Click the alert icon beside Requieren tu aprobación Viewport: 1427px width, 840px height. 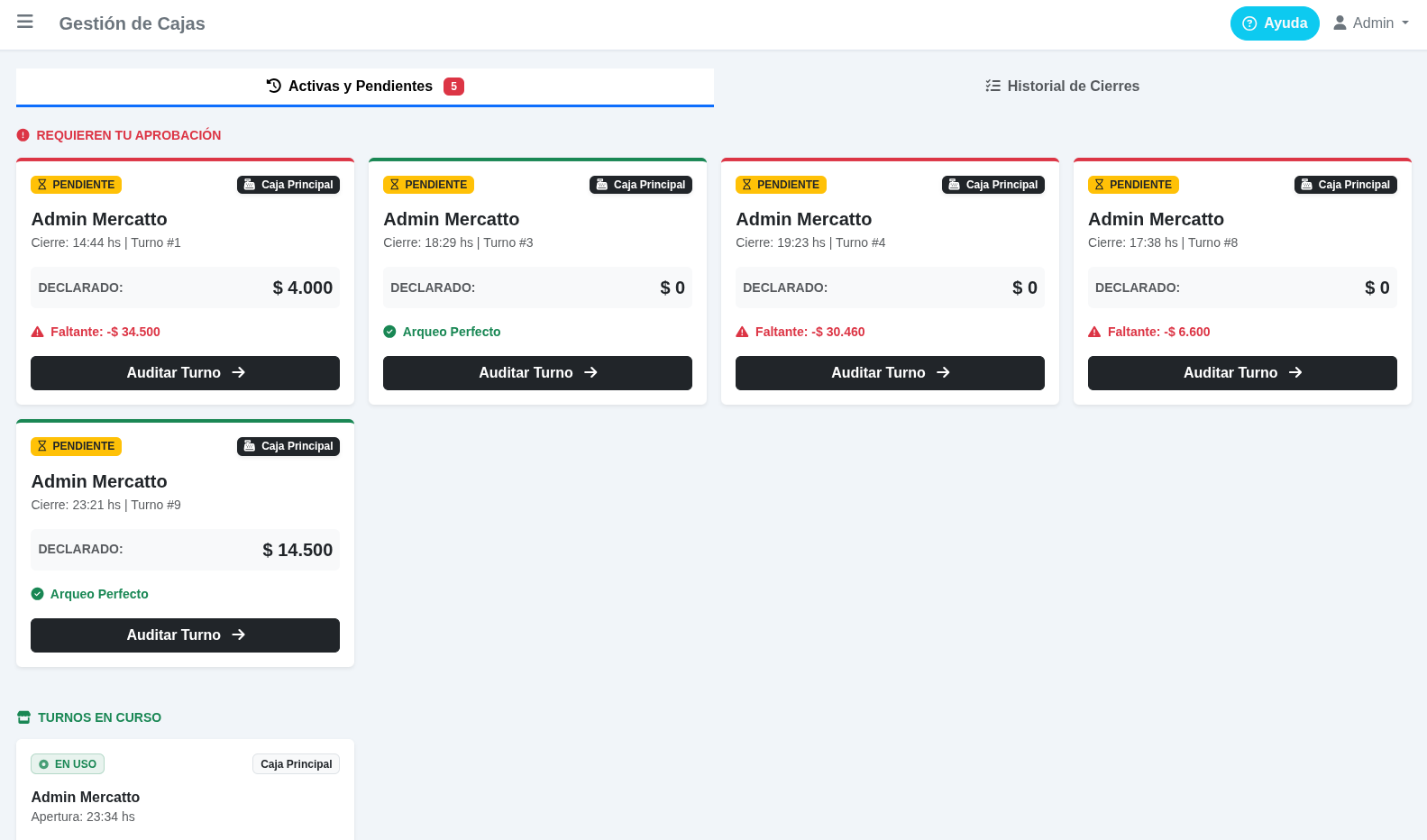tap(23, 135)
